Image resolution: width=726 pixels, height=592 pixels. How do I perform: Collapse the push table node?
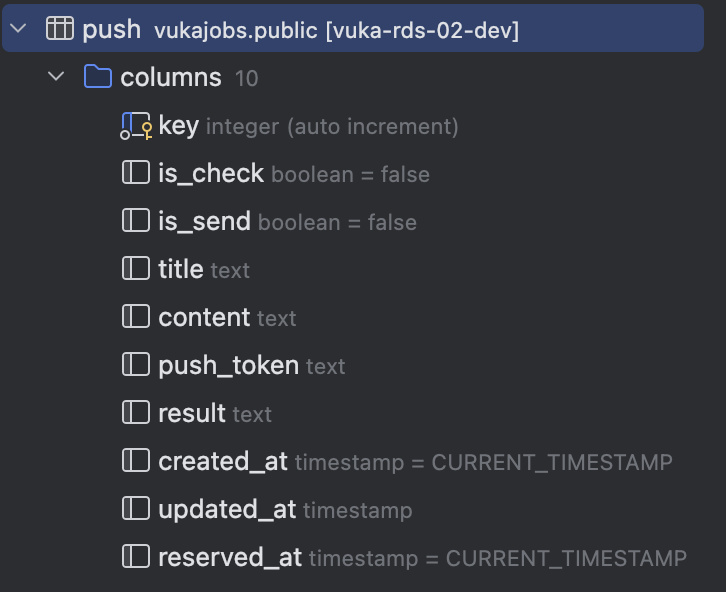pyautogui.click(x=18, y=29)
